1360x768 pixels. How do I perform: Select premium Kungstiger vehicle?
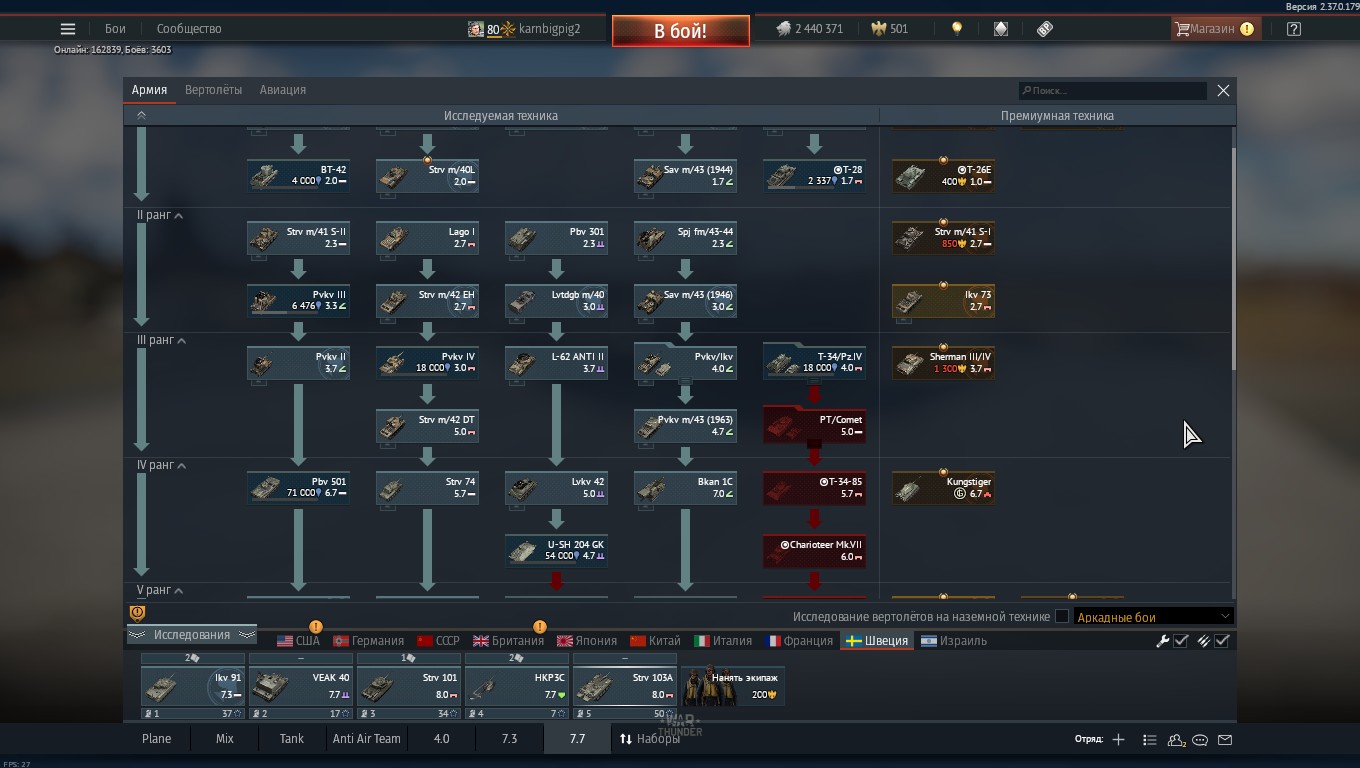coord(943,488)
